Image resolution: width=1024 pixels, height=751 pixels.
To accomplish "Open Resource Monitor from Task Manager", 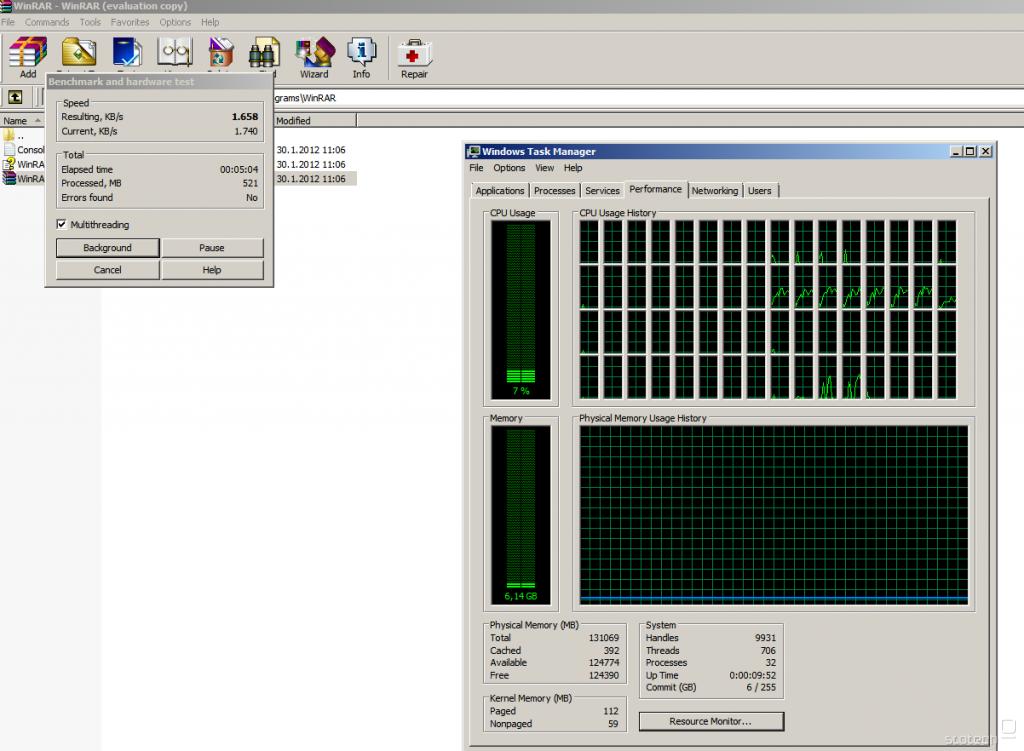I will pyautogui.click(x=711, y=721).
